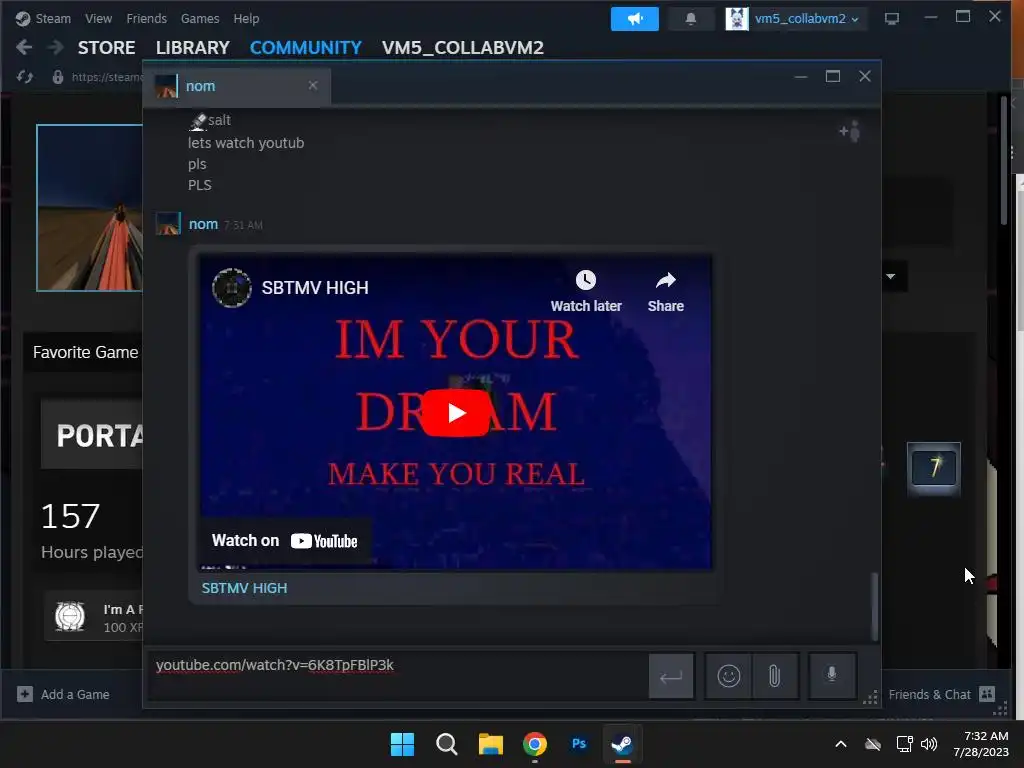Click the Steam announcements megaphone button

click(x=634, y=19)
